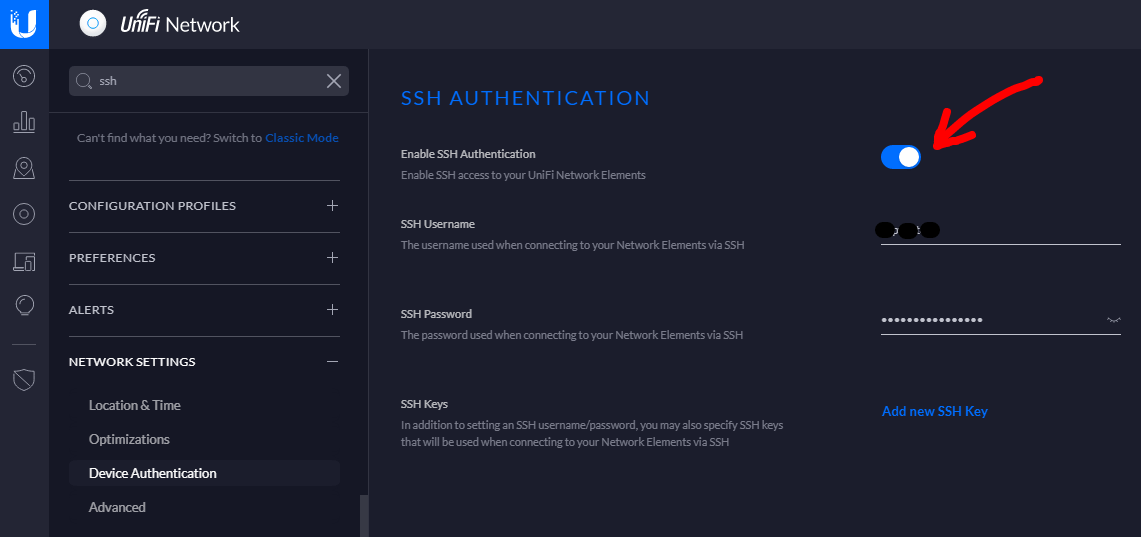Image resolution: width=1141 pixels, height=537 pixels.
Task: Select Location & Time settings
Action: (135, 405)
